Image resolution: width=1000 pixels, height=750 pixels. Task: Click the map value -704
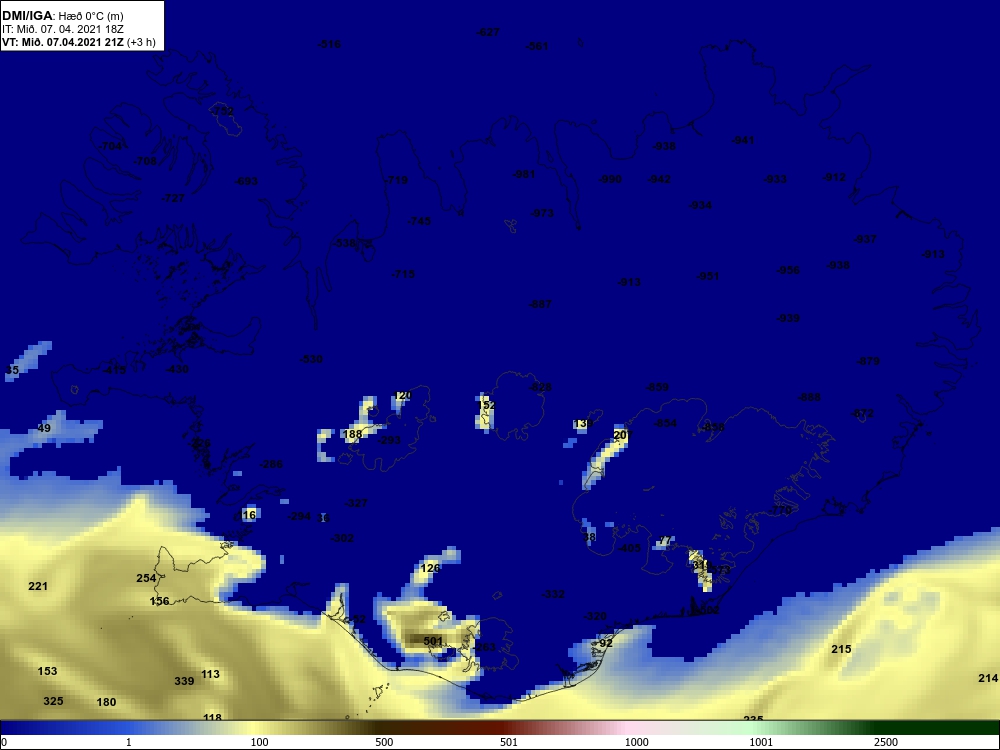click(110, 146)
